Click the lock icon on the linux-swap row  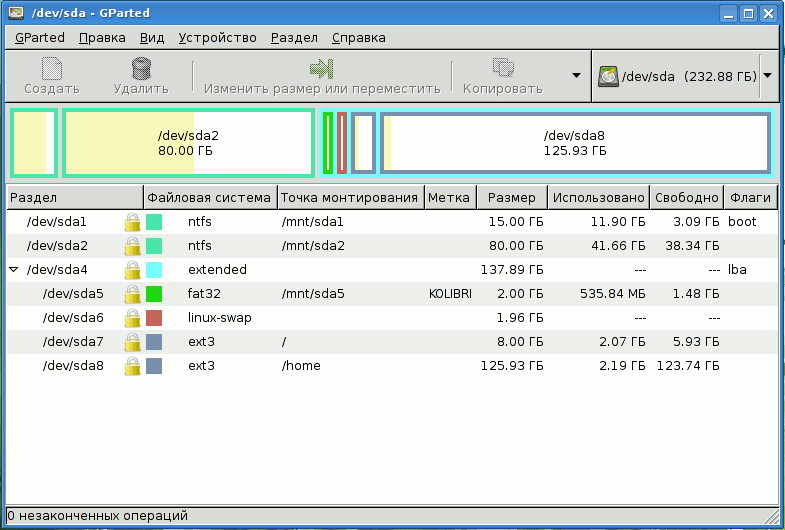pyautogui.click(x=132, y=318)
